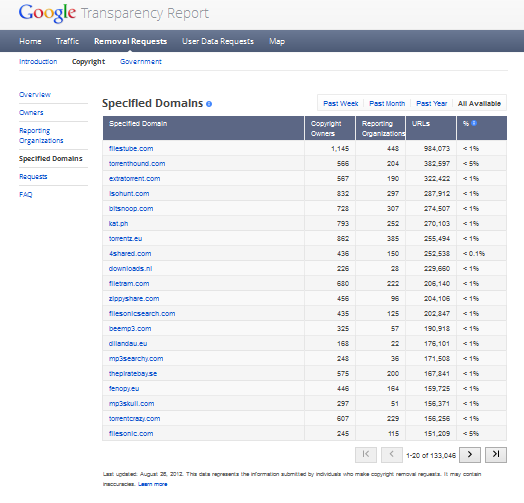Open the Home nav item
Viewport: 524px width, 503px height.
tap(30, 41)
